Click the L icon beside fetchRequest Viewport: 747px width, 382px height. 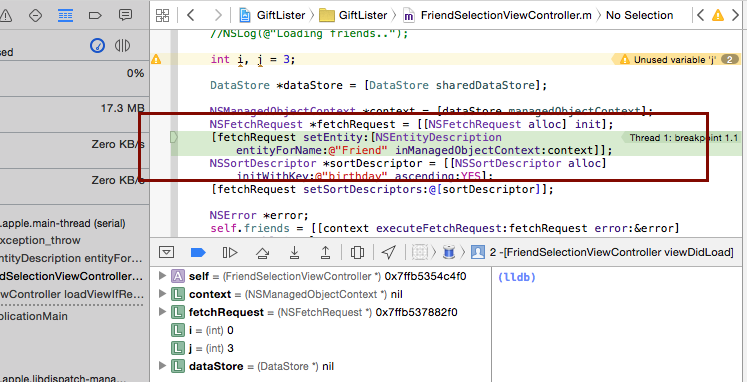(178, 312)
